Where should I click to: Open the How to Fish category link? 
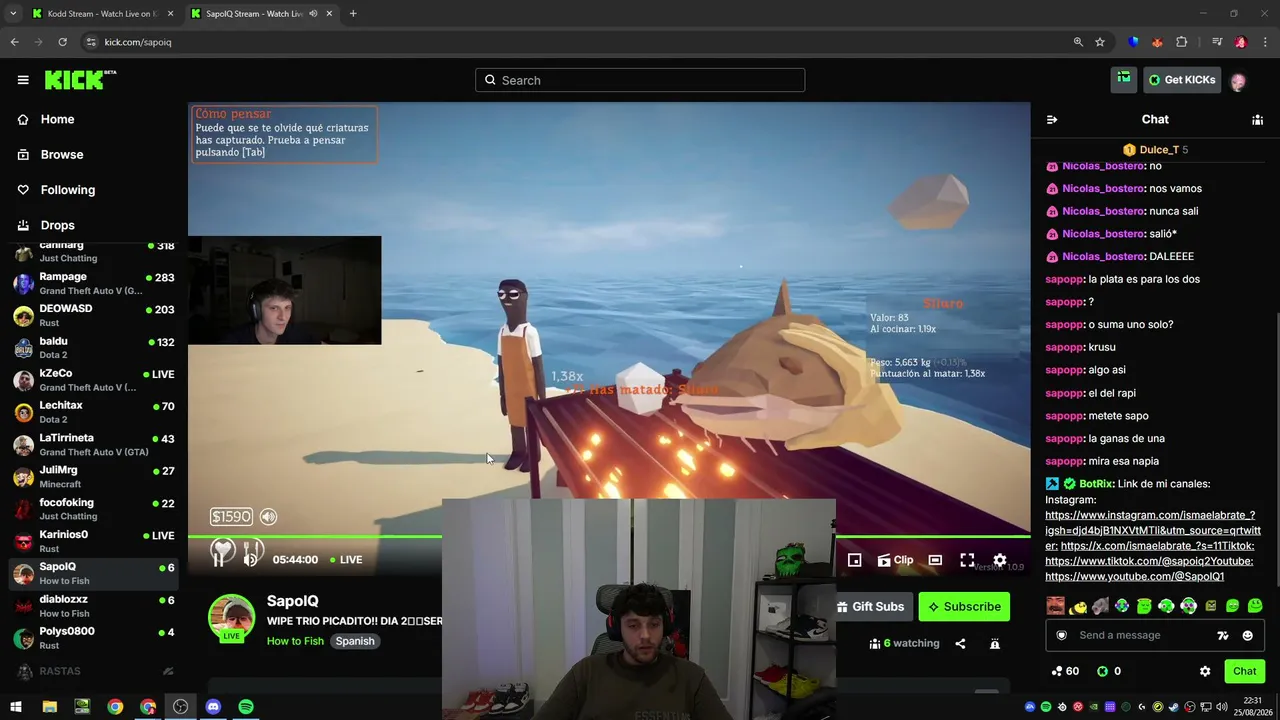tap(295, 641)
